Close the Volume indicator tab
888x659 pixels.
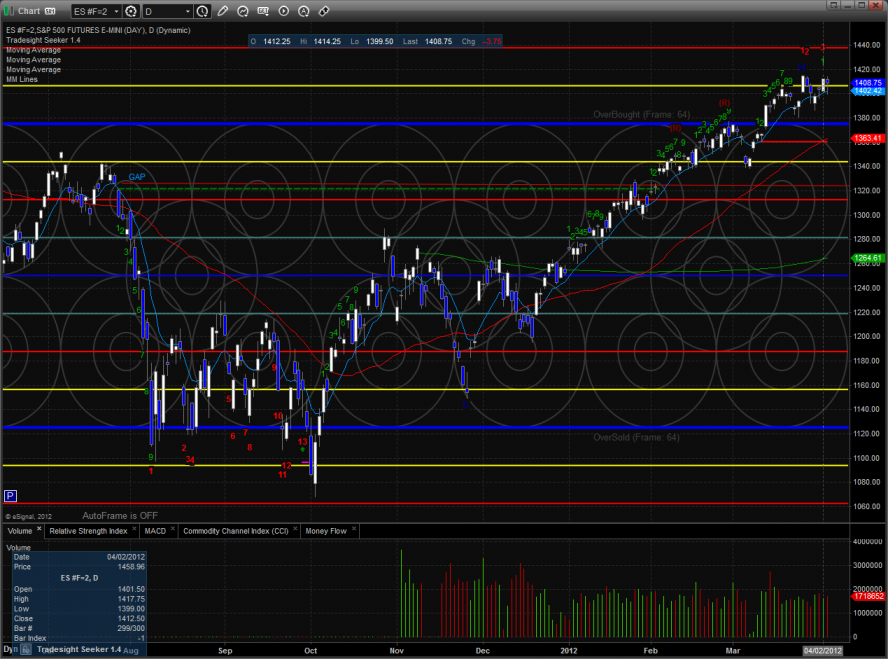[40, 530]
